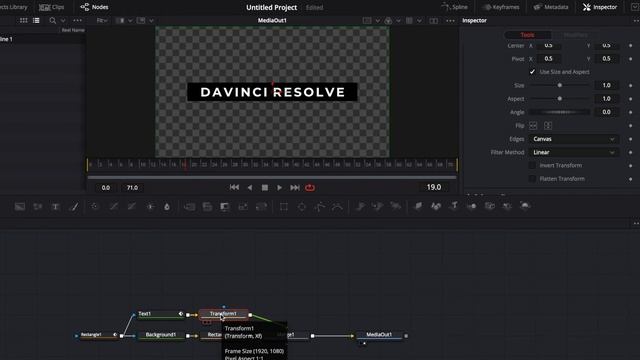Adjust the Aspect slider
This screenshot has width=640, height=360.
pos(560,99)
